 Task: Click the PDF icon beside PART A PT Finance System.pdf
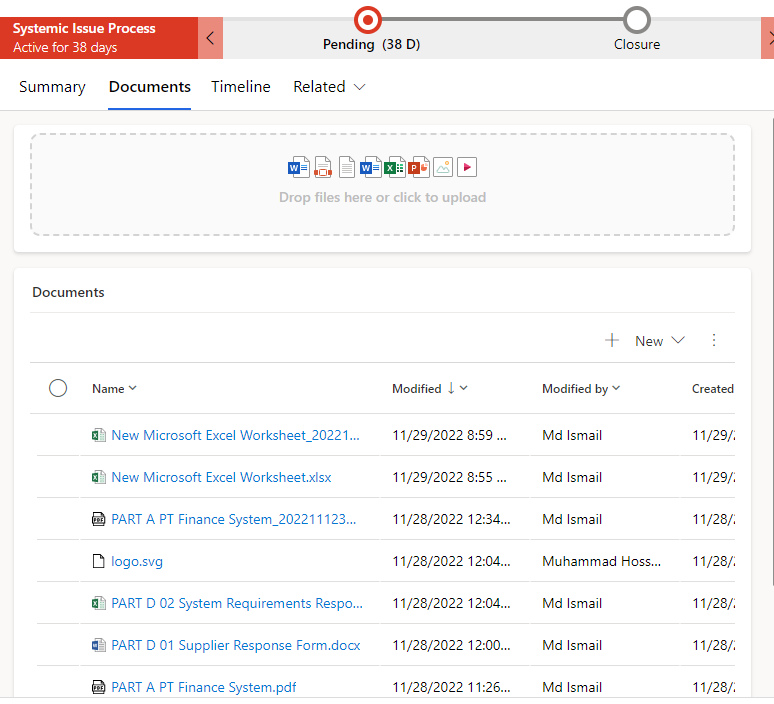click(98, 687)
